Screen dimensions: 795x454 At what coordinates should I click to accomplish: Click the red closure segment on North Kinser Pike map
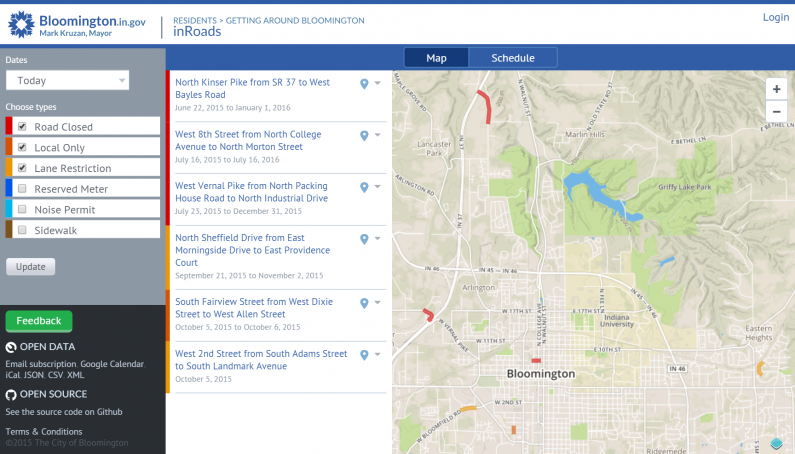pos(485,106)
